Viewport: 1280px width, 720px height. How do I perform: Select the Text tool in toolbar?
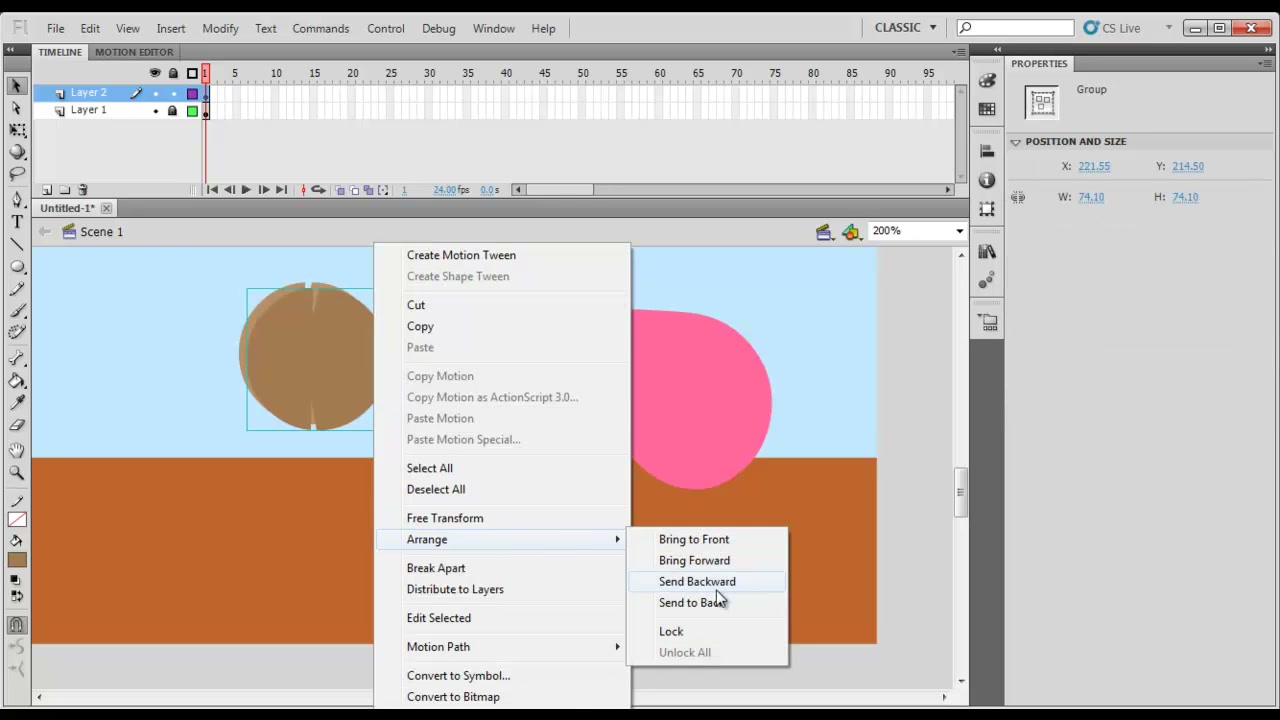pyautogui.click(x=17, y=221)
